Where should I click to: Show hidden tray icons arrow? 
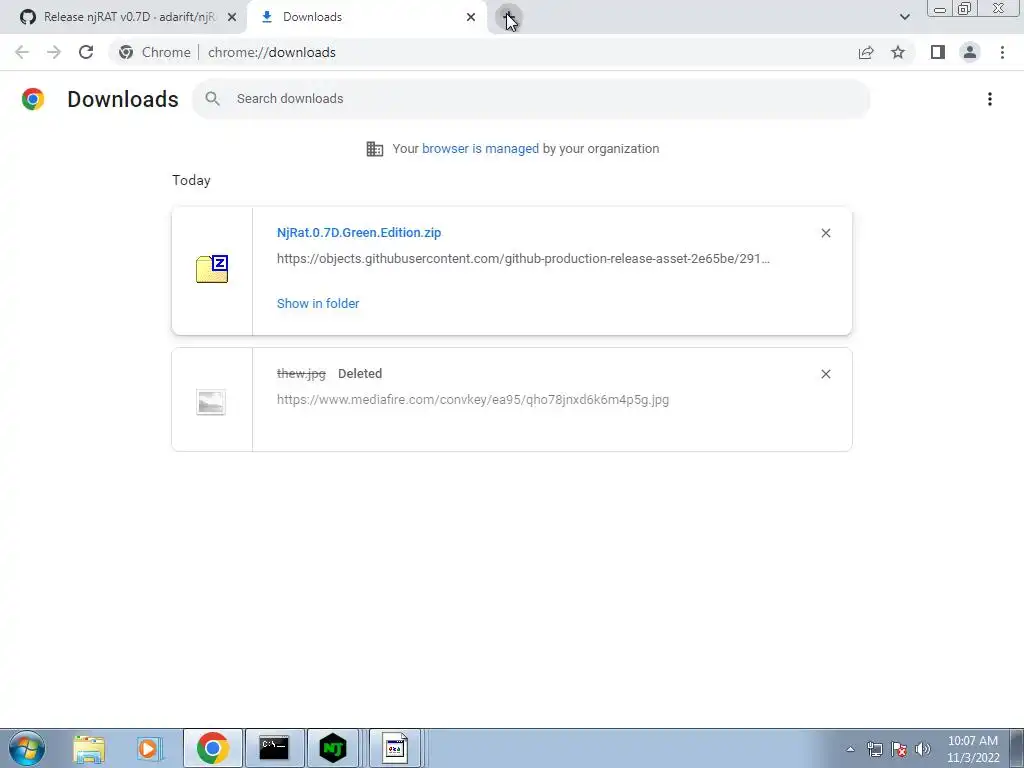tap(850, 749)
